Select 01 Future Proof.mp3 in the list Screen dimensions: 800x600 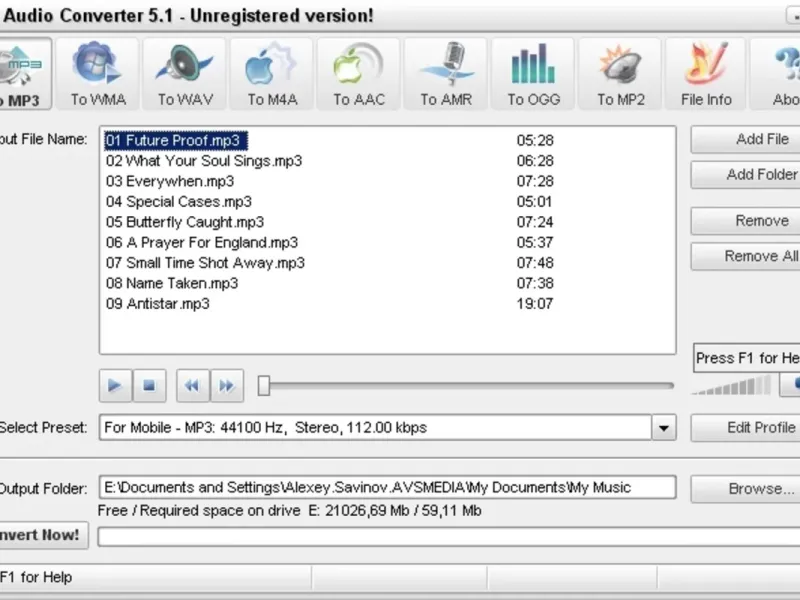176,140
